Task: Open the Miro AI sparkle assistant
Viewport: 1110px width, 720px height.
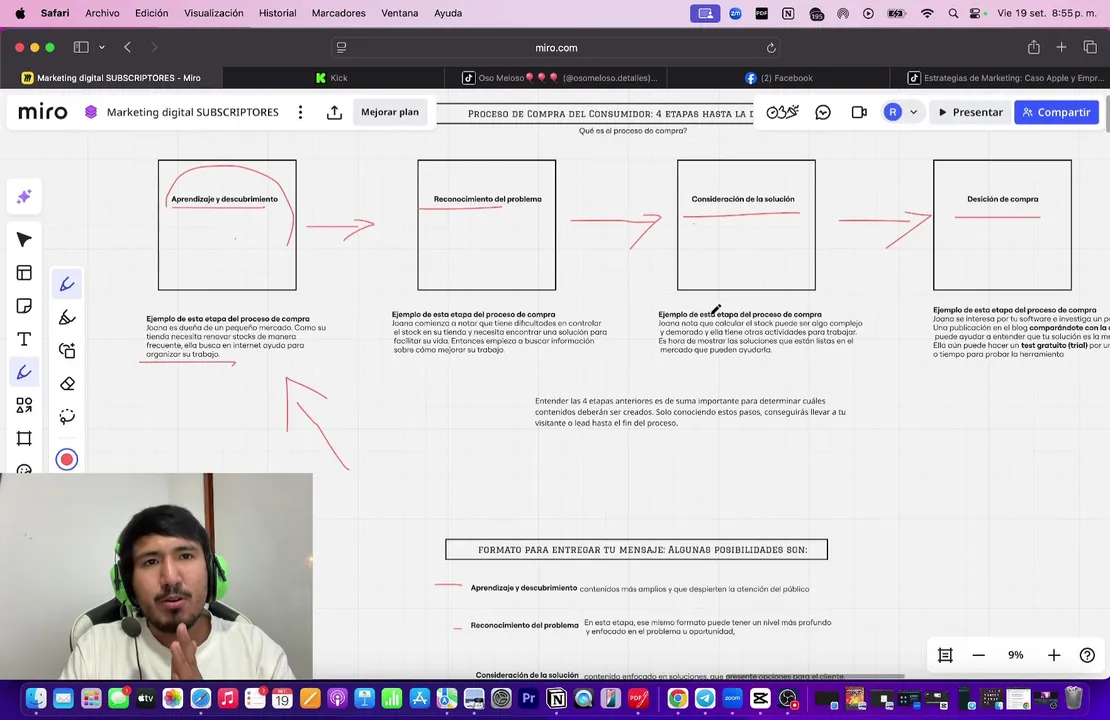Action: coord(24,196)
